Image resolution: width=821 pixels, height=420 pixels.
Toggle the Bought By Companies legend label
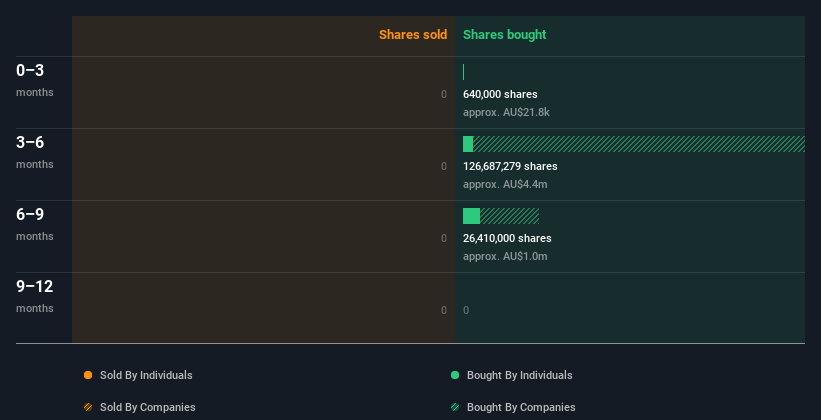coord(521,407)
